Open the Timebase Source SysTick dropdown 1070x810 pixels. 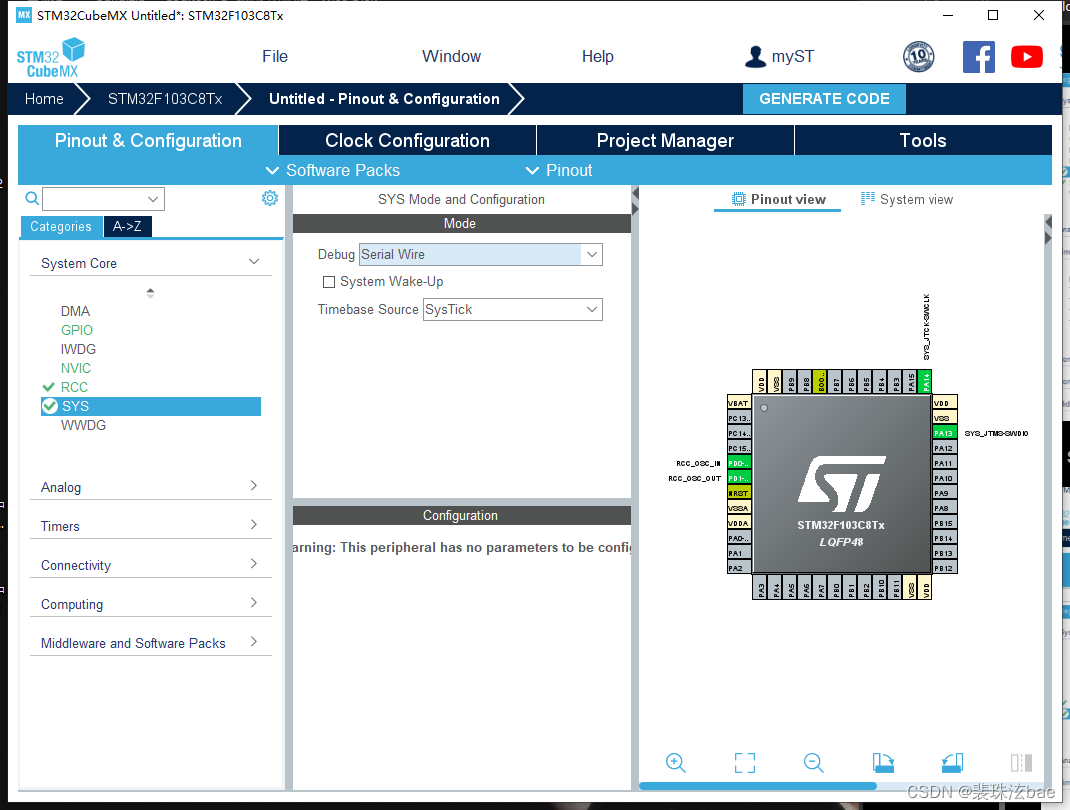coord(592,310)
